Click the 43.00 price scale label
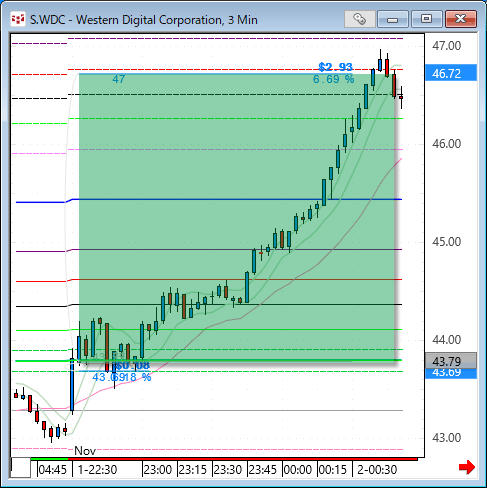The width and height of the screenshot is (487, 488). 446,438
